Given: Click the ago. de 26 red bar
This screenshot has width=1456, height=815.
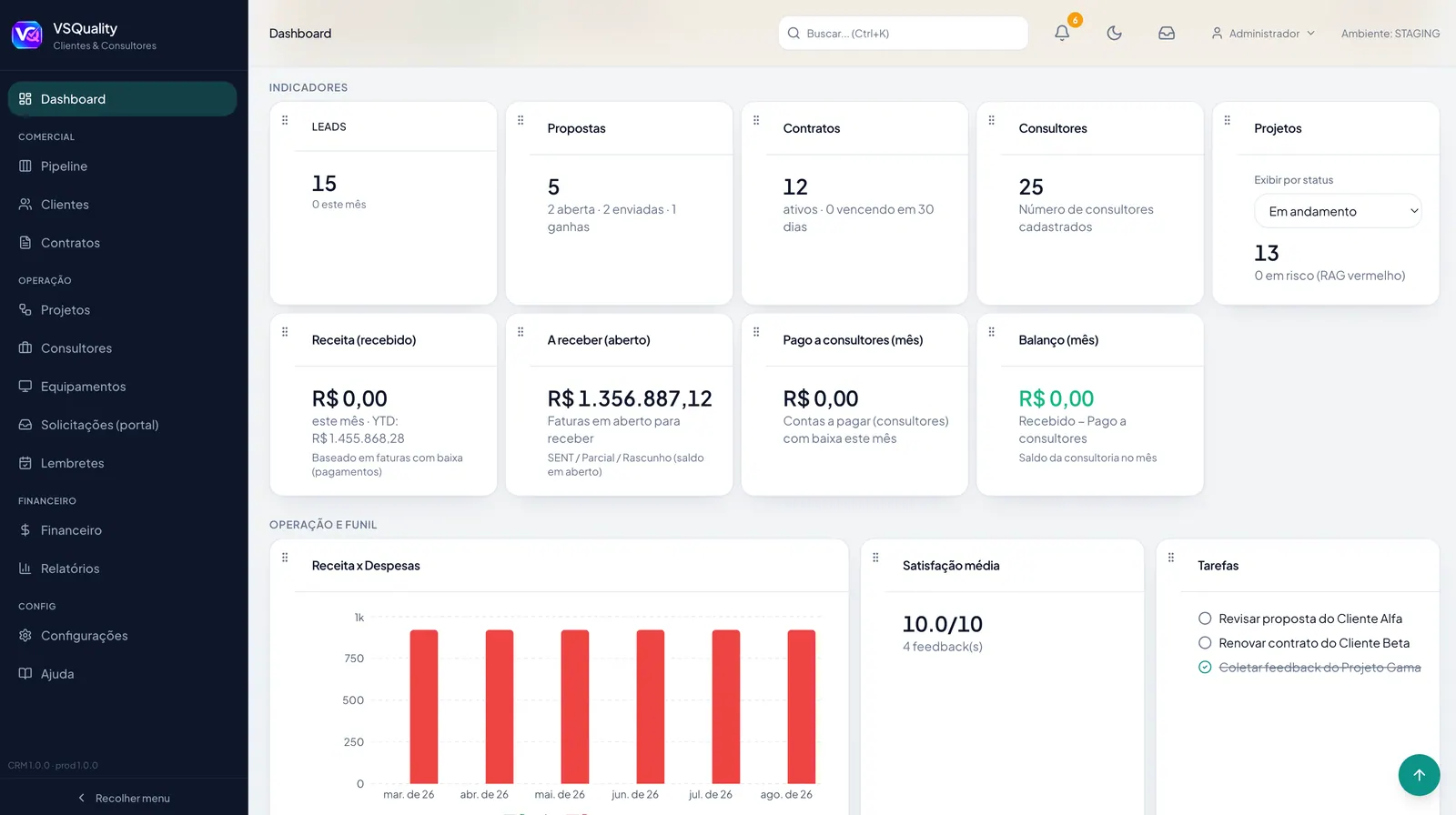Looking at the screenshot, I should (x=802, y=707).
